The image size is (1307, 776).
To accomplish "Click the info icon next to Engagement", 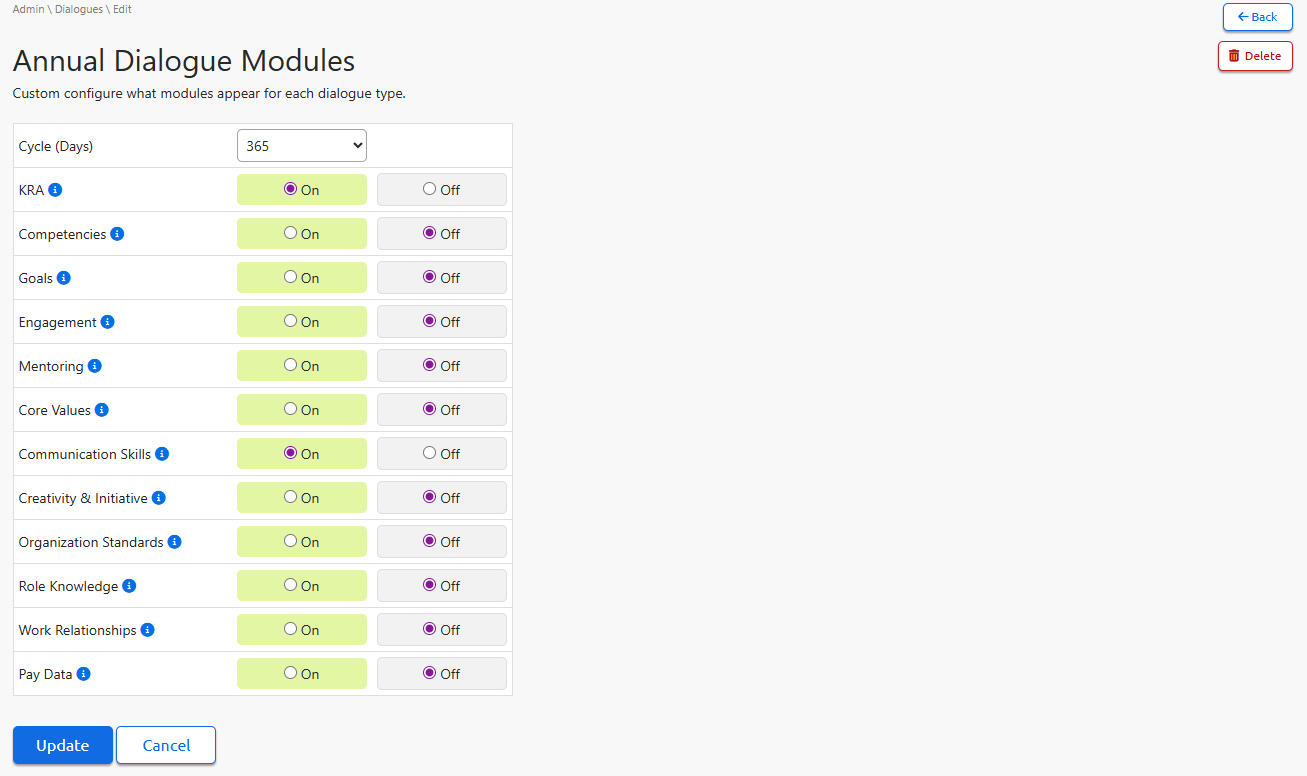I will pyautogui.click(x=108, y=322).
